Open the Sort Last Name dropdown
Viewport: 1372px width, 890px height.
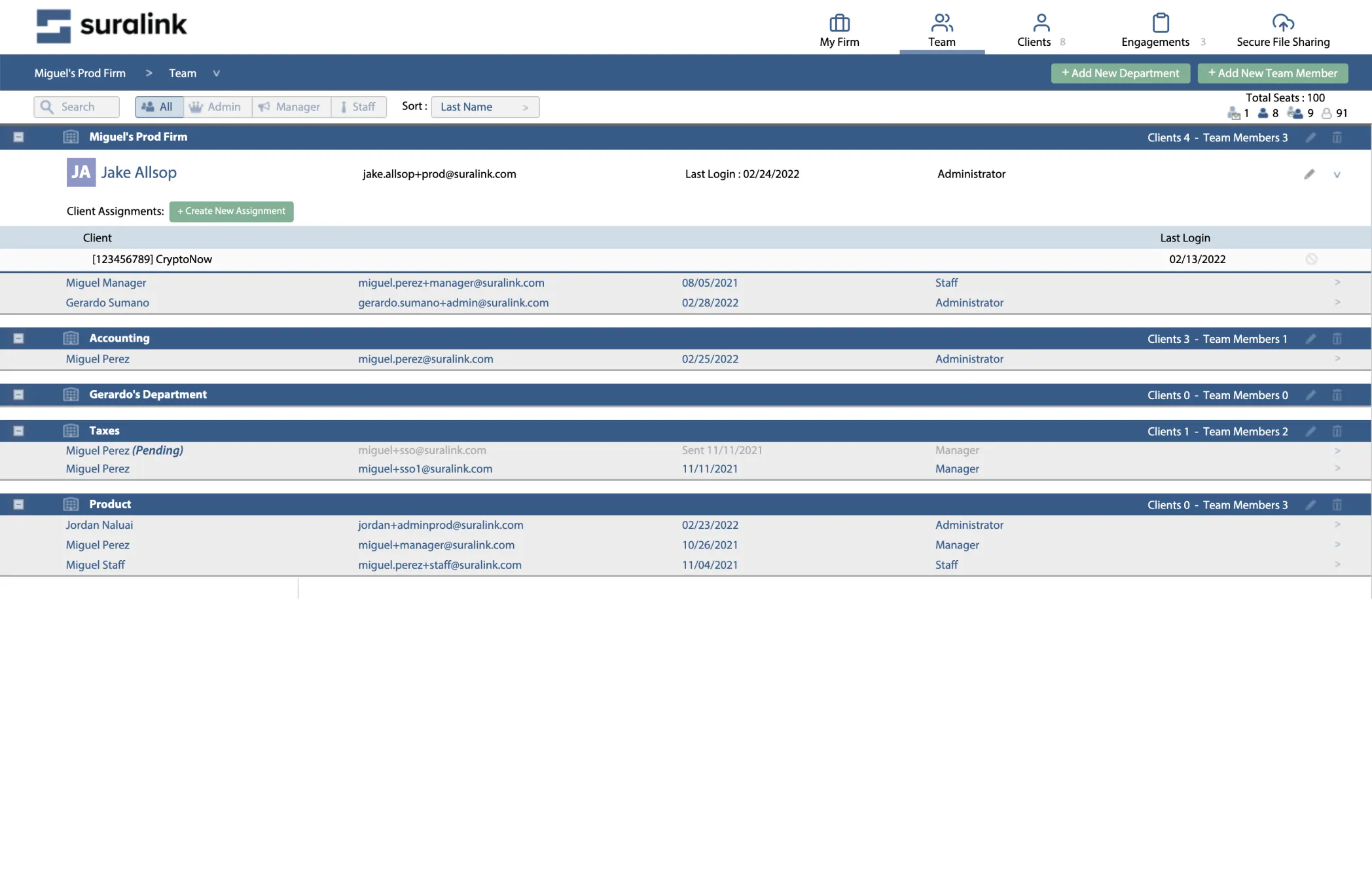485,107
